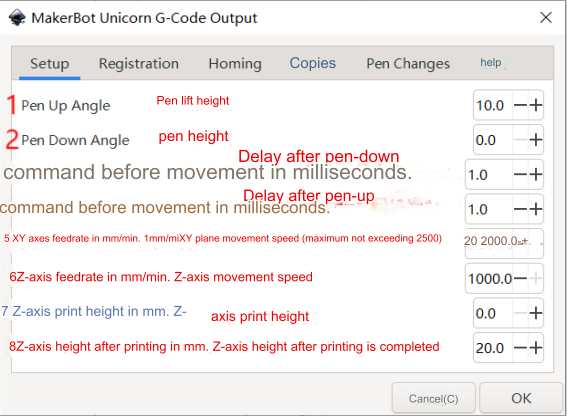Click the Pen Up Angle value field

pyautogui.click(x=493, y=105)
